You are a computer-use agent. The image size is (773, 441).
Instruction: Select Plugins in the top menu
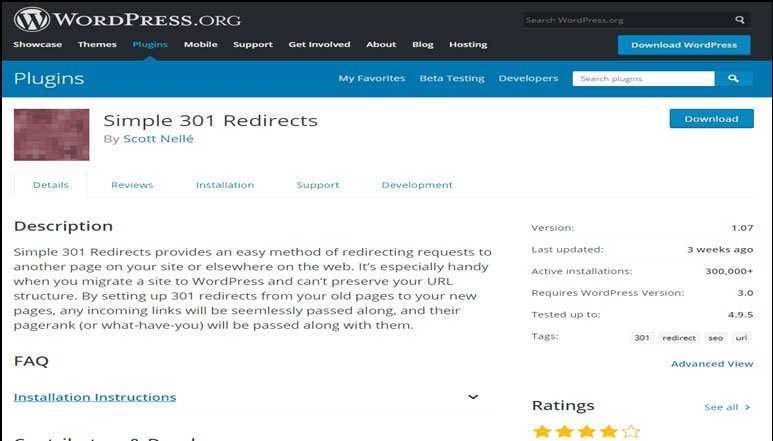[x=150, y=44]
